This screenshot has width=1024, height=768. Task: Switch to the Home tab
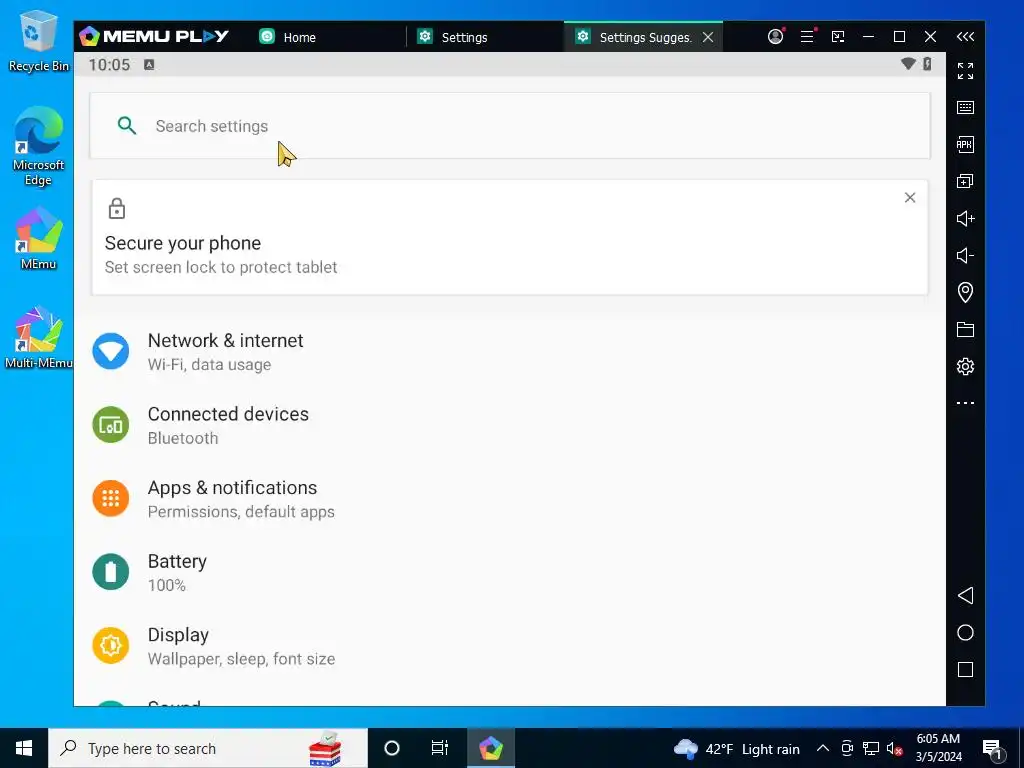pyautogui.click(x=327, y=37)
